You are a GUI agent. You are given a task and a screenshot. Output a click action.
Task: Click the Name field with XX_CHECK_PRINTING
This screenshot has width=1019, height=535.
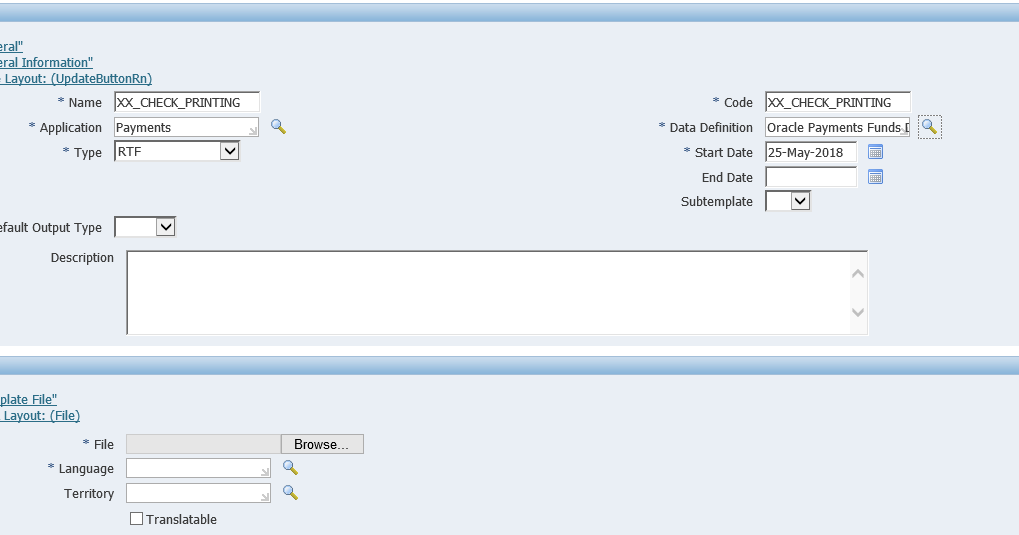(x=187, y=102)
